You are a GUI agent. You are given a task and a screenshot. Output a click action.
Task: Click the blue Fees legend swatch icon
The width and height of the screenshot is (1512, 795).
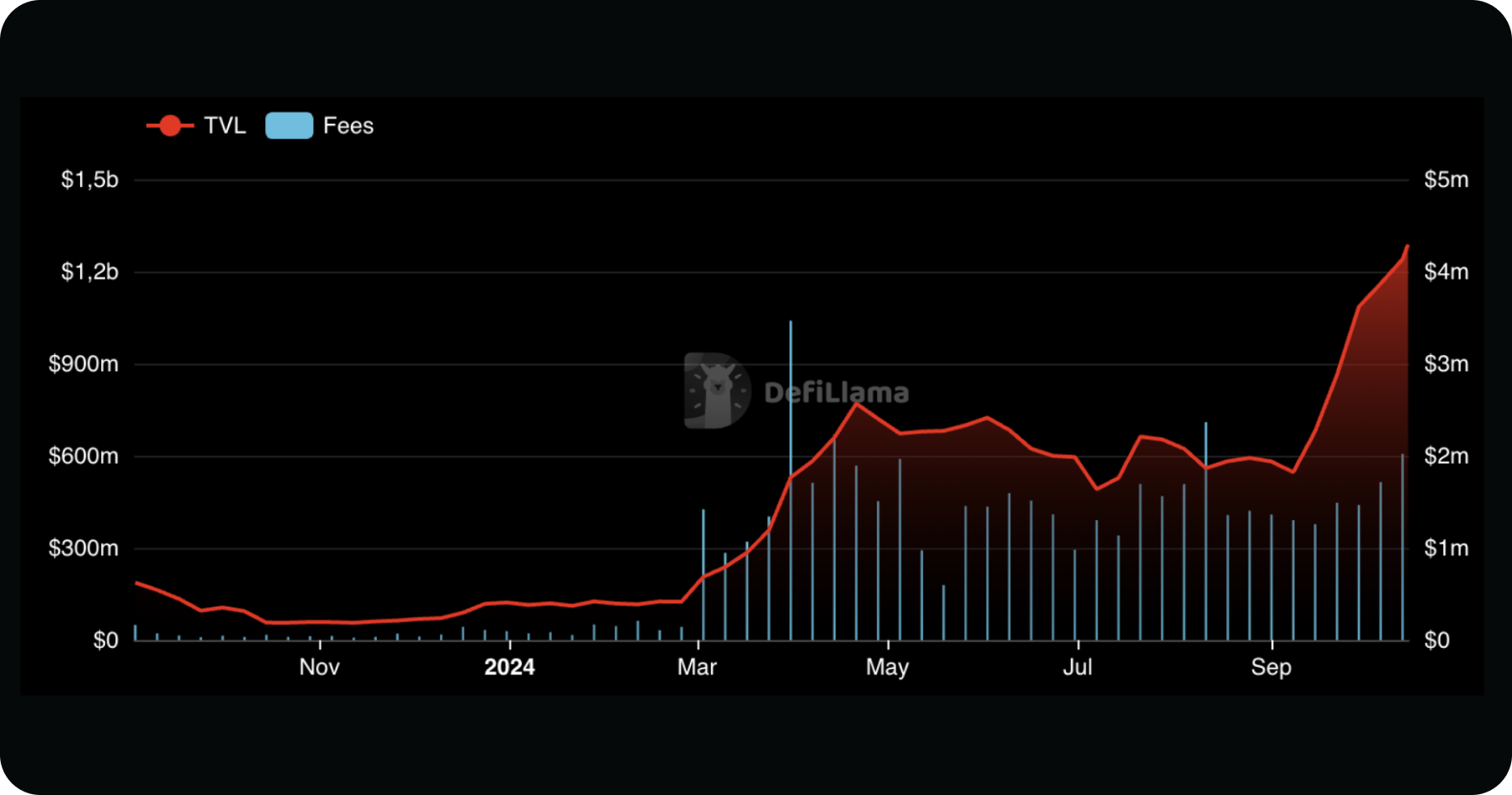pos(288,125)
